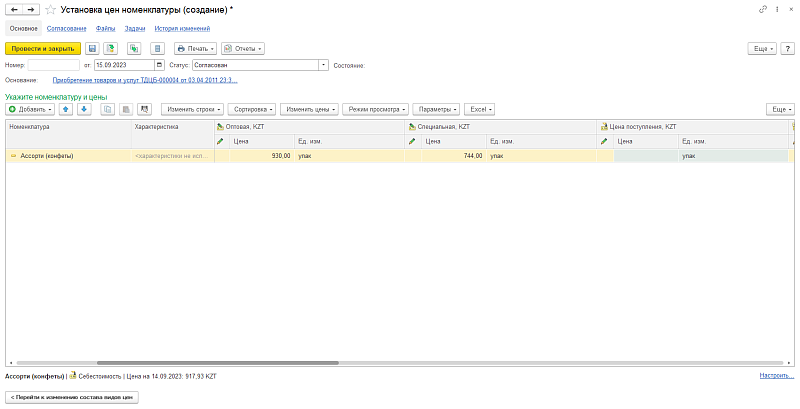The width and height of the screenshot is (800, 409).
Task: Open help with question mark button
Action: (788, 48)
